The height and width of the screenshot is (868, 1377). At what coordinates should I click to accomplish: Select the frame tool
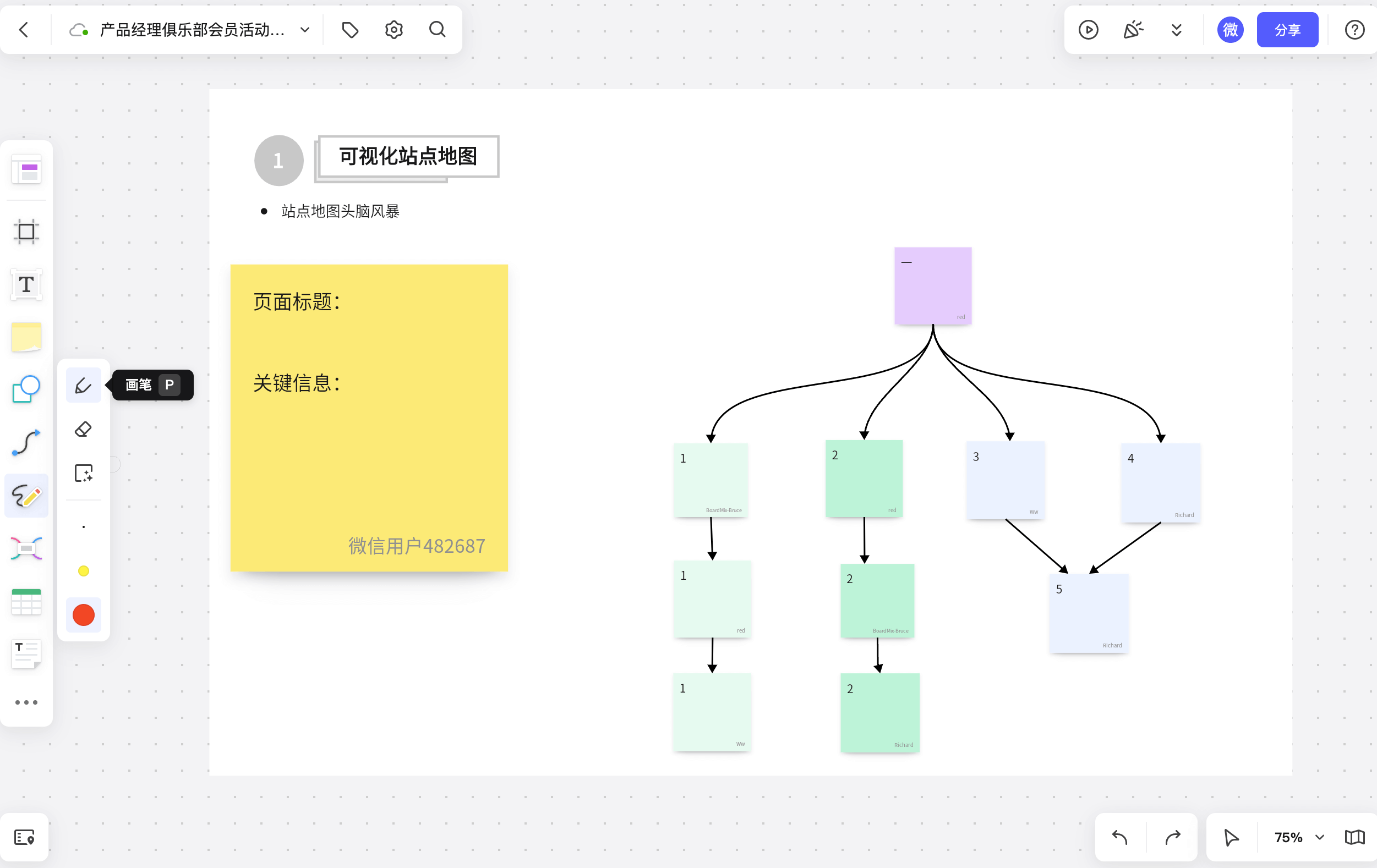click(x=26, y=232)
